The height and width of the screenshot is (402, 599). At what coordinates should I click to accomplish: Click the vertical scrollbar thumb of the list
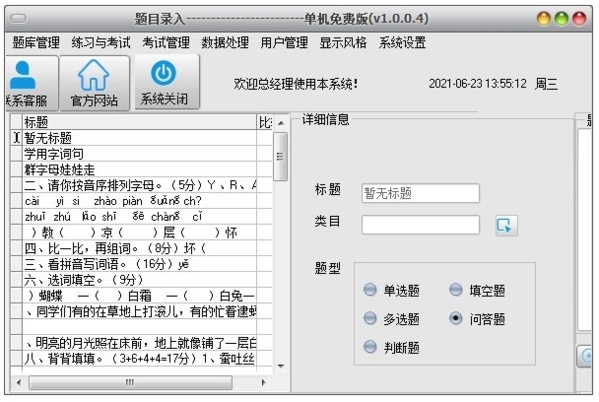point(280,156)
